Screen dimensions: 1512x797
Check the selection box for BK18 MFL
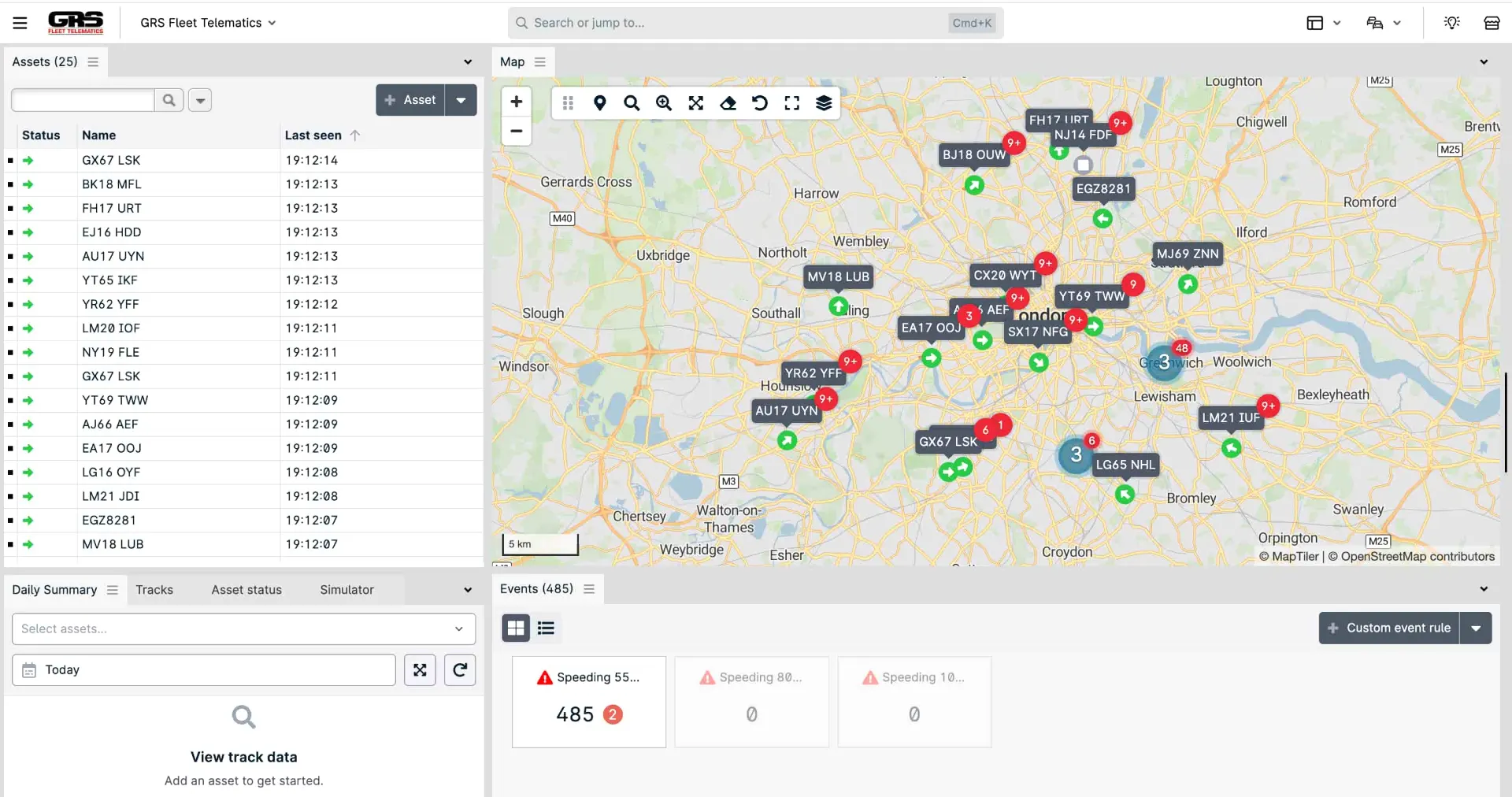[9, 184]
